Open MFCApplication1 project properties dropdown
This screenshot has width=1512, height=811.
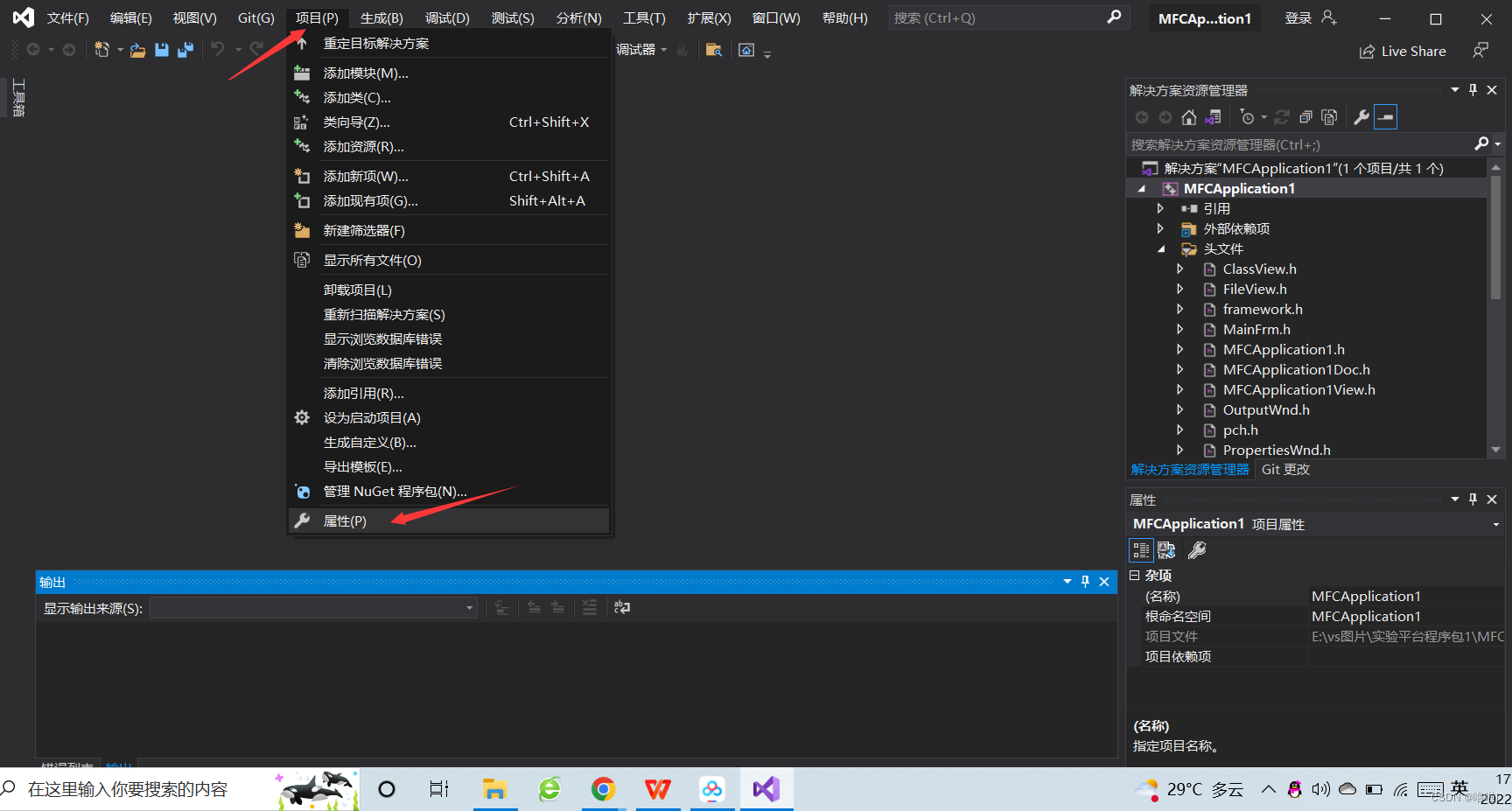point(1495,524)
